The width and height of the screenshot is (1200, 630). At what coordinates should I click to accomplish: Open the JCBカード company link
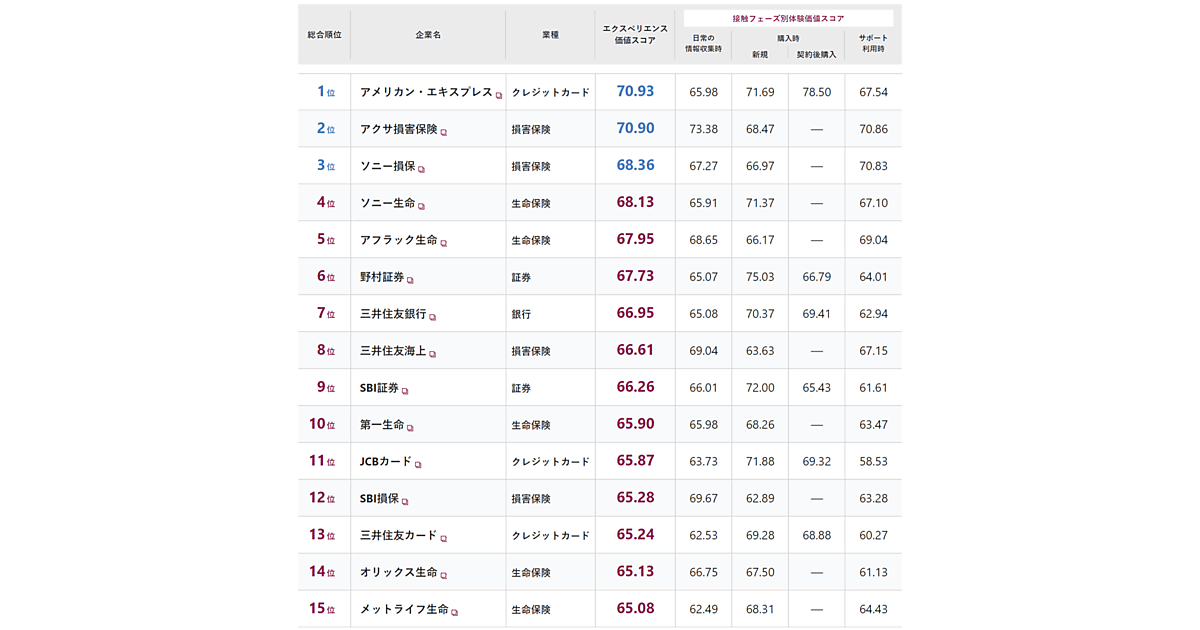coord(386,461)
